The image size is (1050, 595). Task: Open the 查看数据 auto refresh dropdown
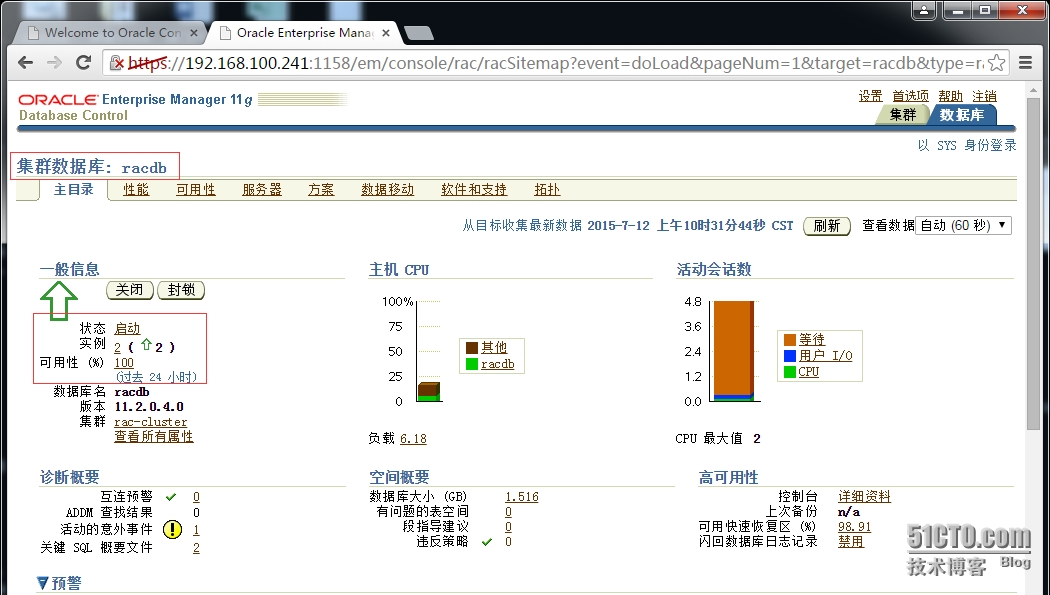pos(963,226)
